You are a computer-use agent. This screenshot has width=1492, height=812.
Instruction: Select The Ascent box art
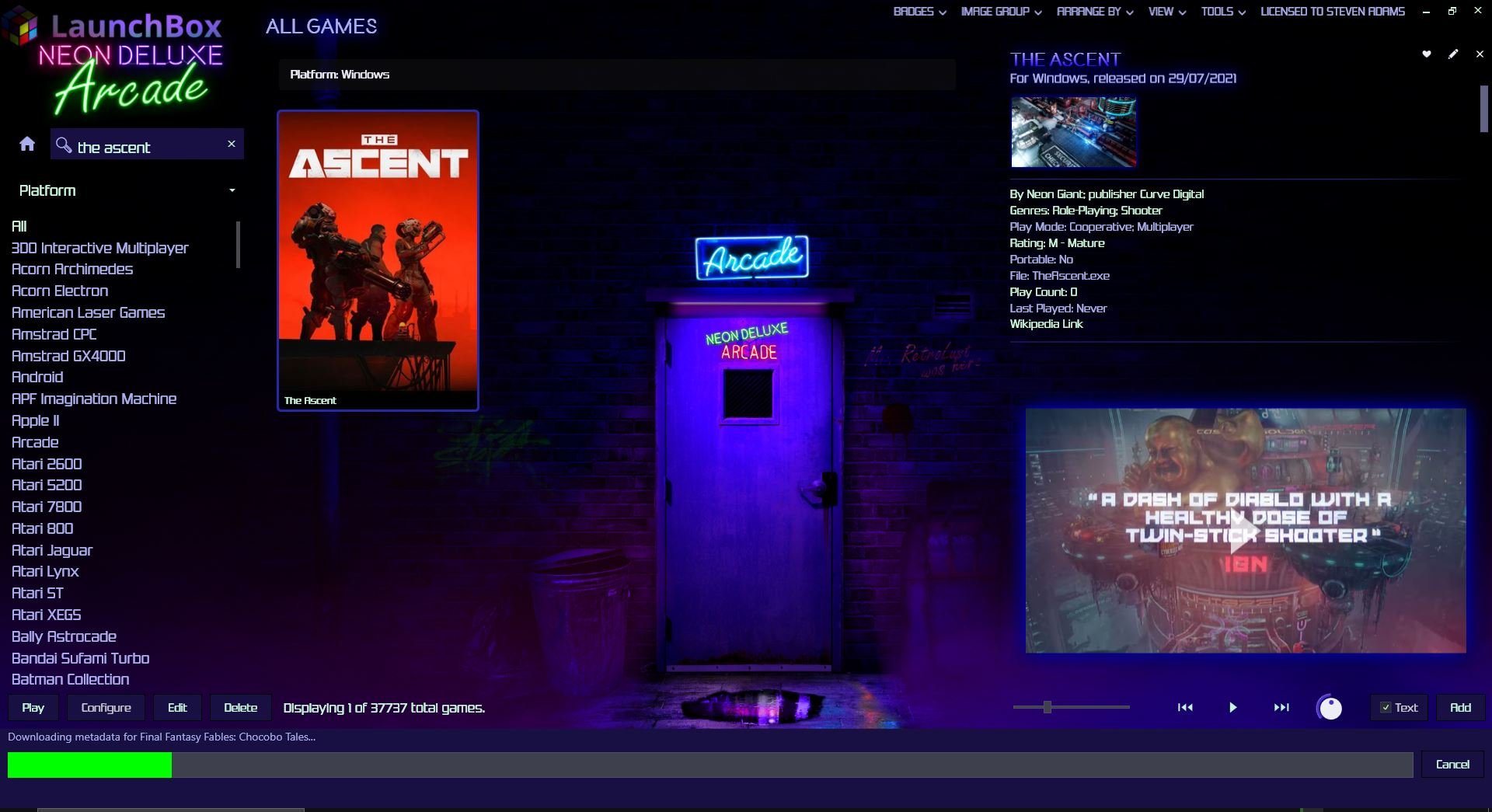coord(378,260)
